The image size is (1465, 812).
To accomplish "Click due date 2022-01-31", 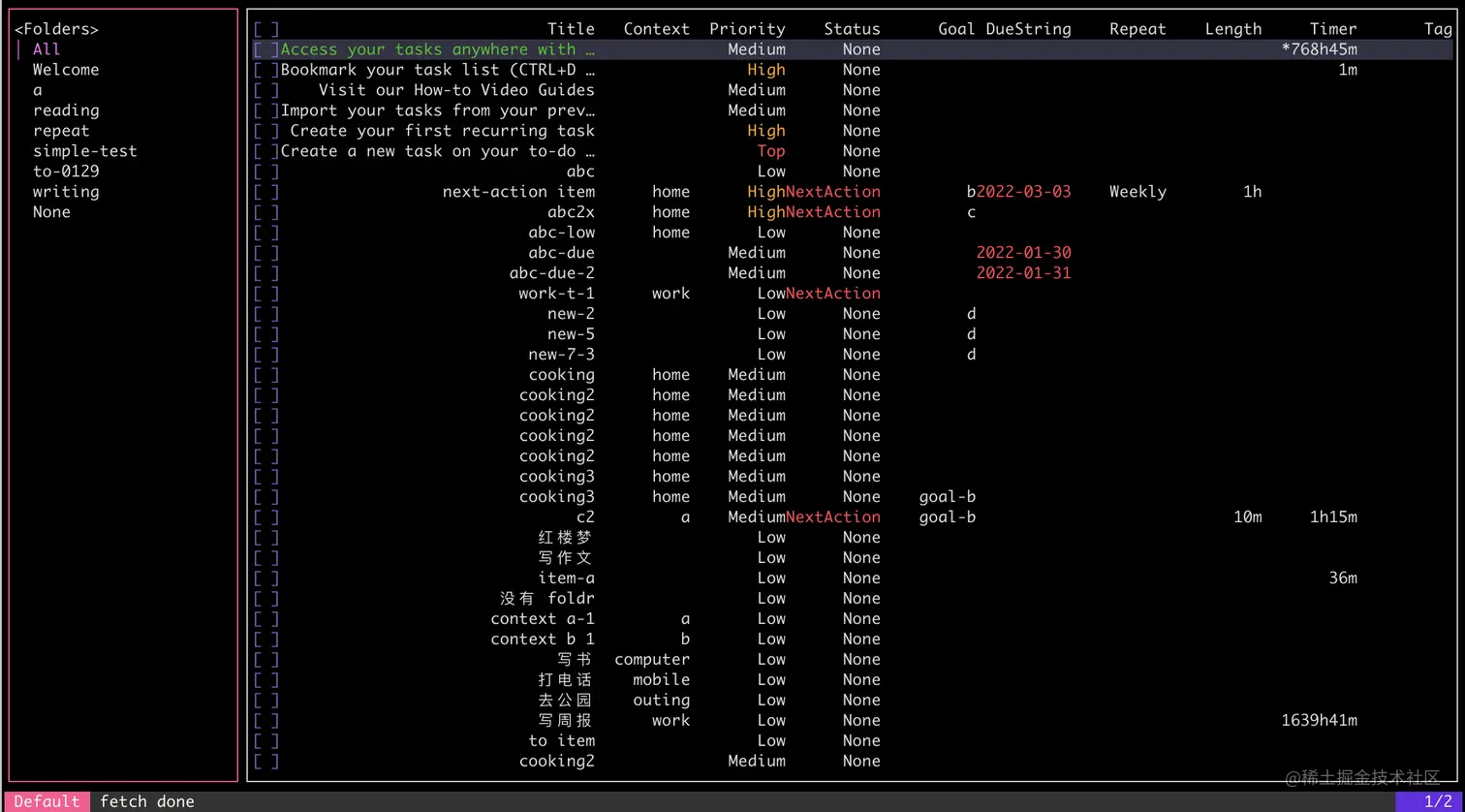I will 1023,273.
